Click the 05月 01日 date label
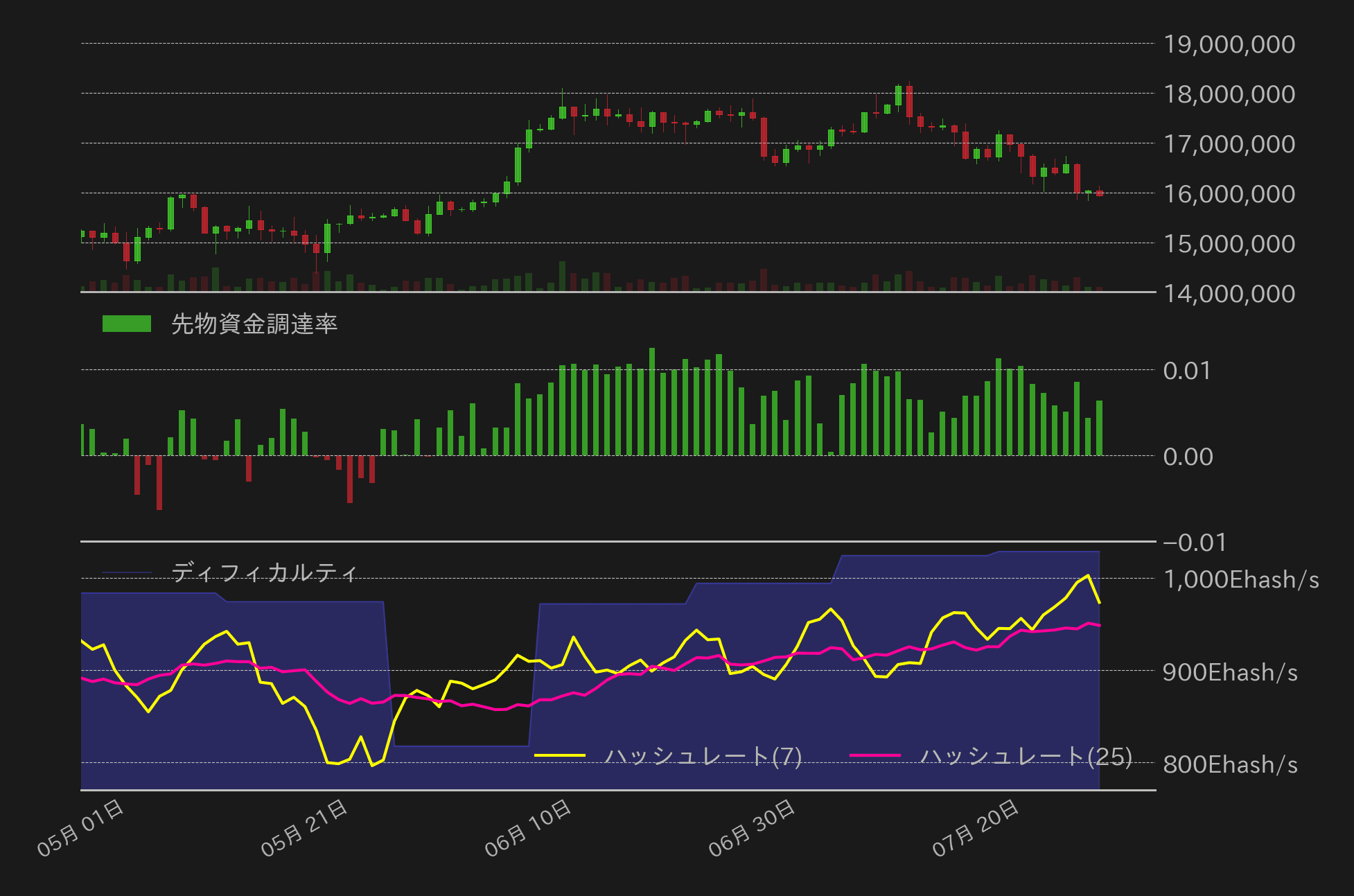This screenshot has width=1354, height=896. click(x=80, y=828)
